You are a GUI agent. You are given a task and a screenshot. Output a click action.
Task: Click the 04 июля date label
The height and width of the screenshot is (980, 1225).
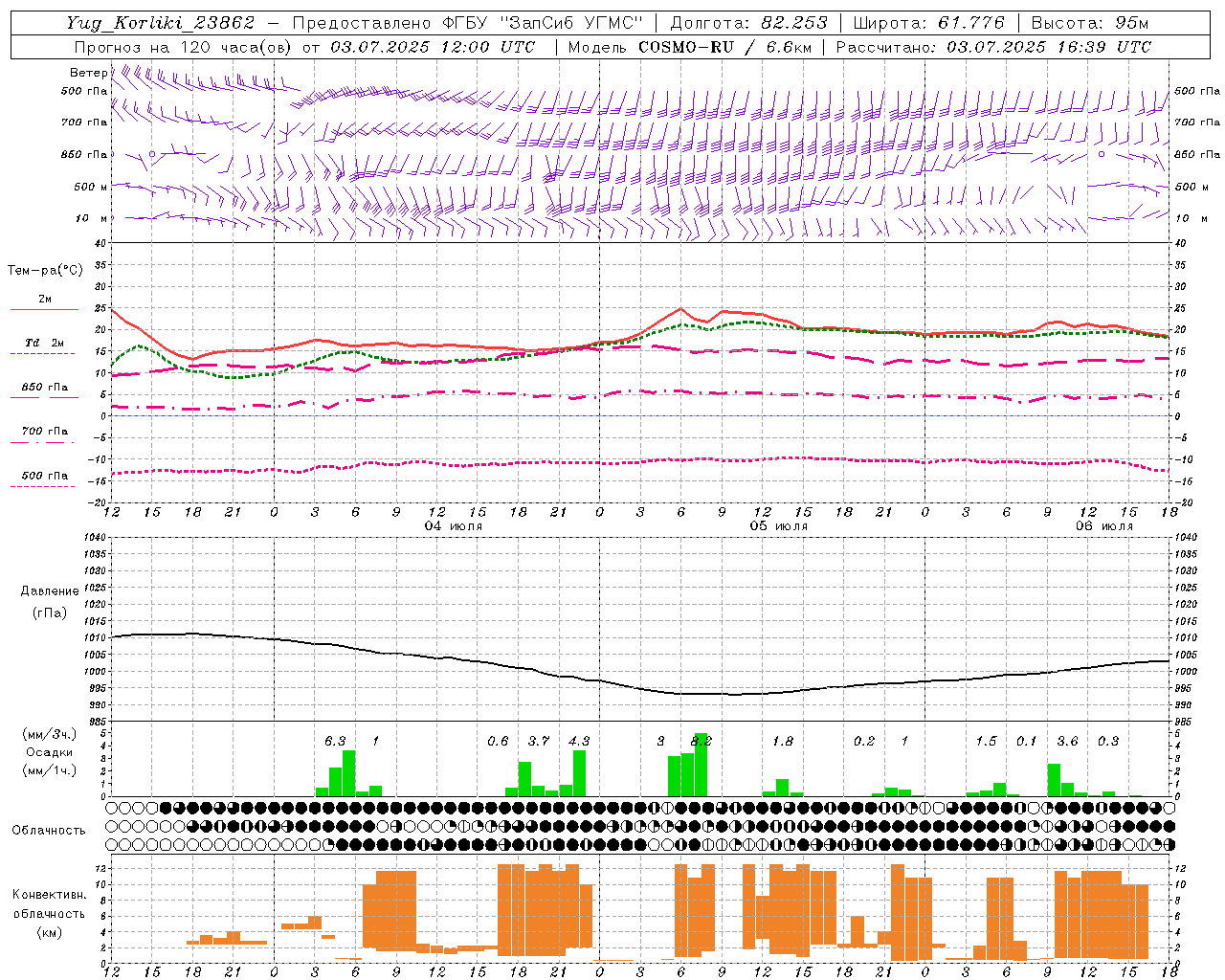[454, 526]
